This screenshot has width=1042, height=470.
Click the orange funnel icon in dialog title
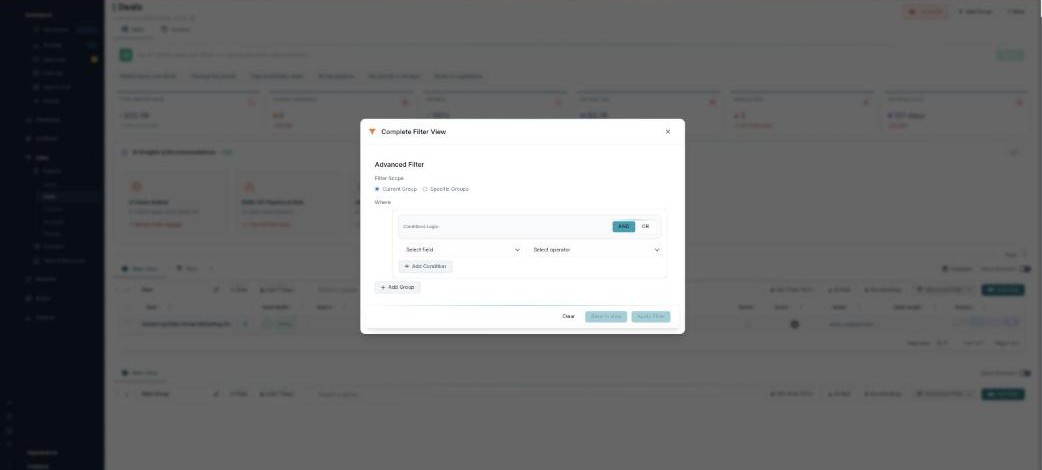372,132
